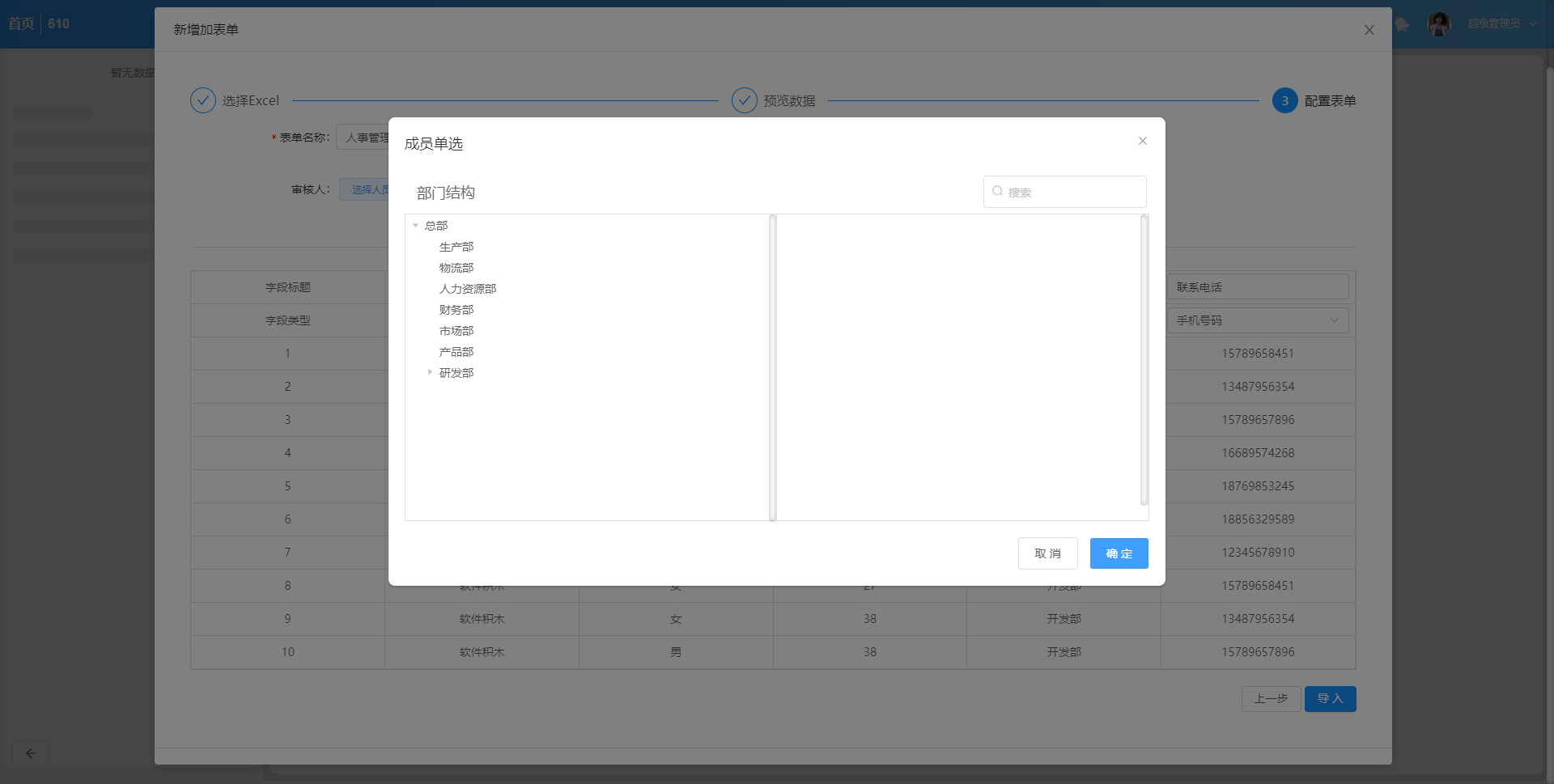Click the 预览数据 step checkmark icon
This screenshot has height=784, width=1554.
[744, 100]
